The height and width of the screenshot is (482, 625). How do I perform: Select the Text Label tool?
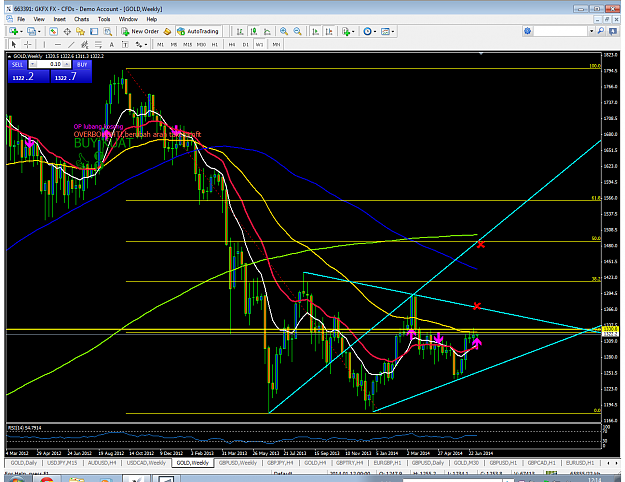coord(125,44)
